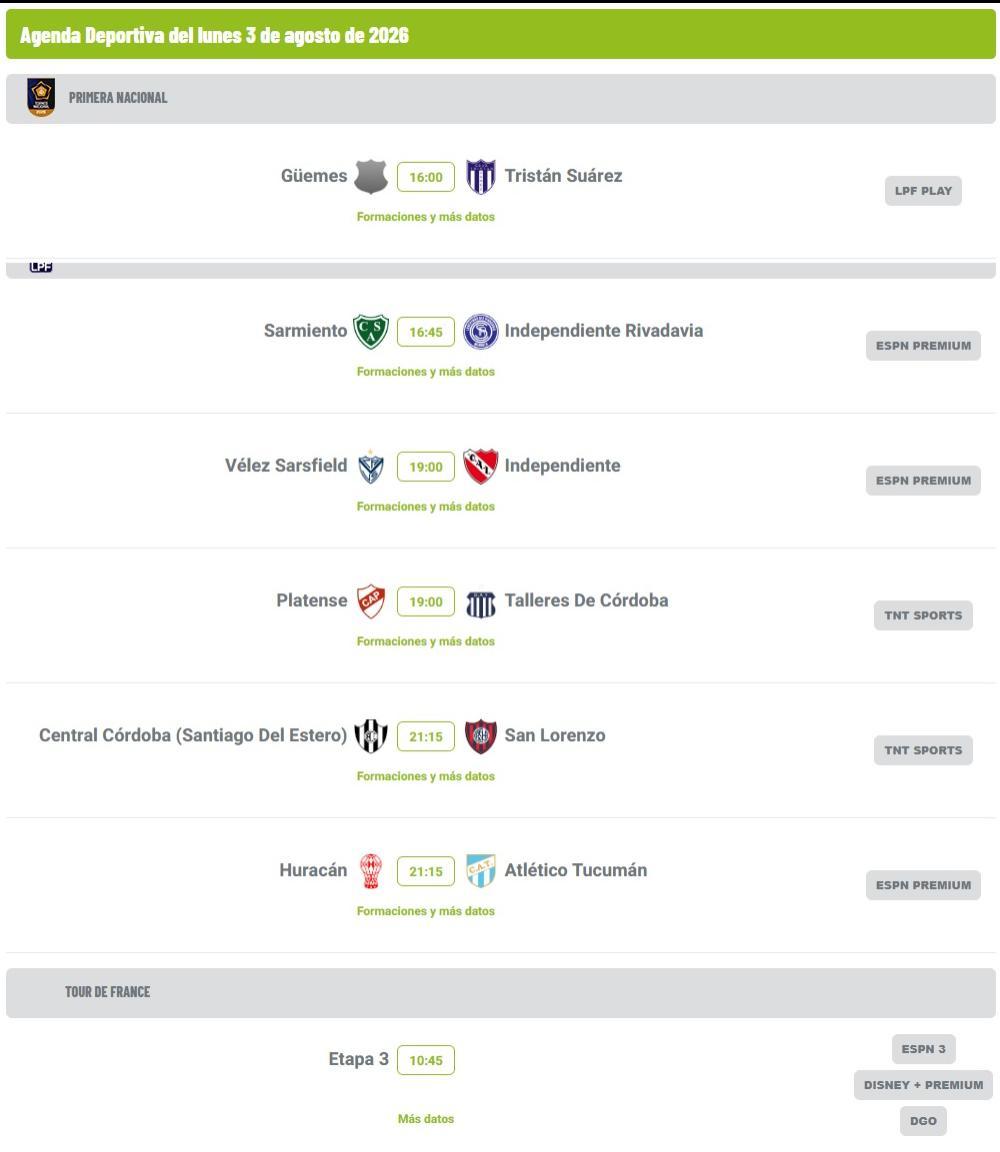Click the San Lorenzo crest

pyautogui.click(x=481, y=736)
